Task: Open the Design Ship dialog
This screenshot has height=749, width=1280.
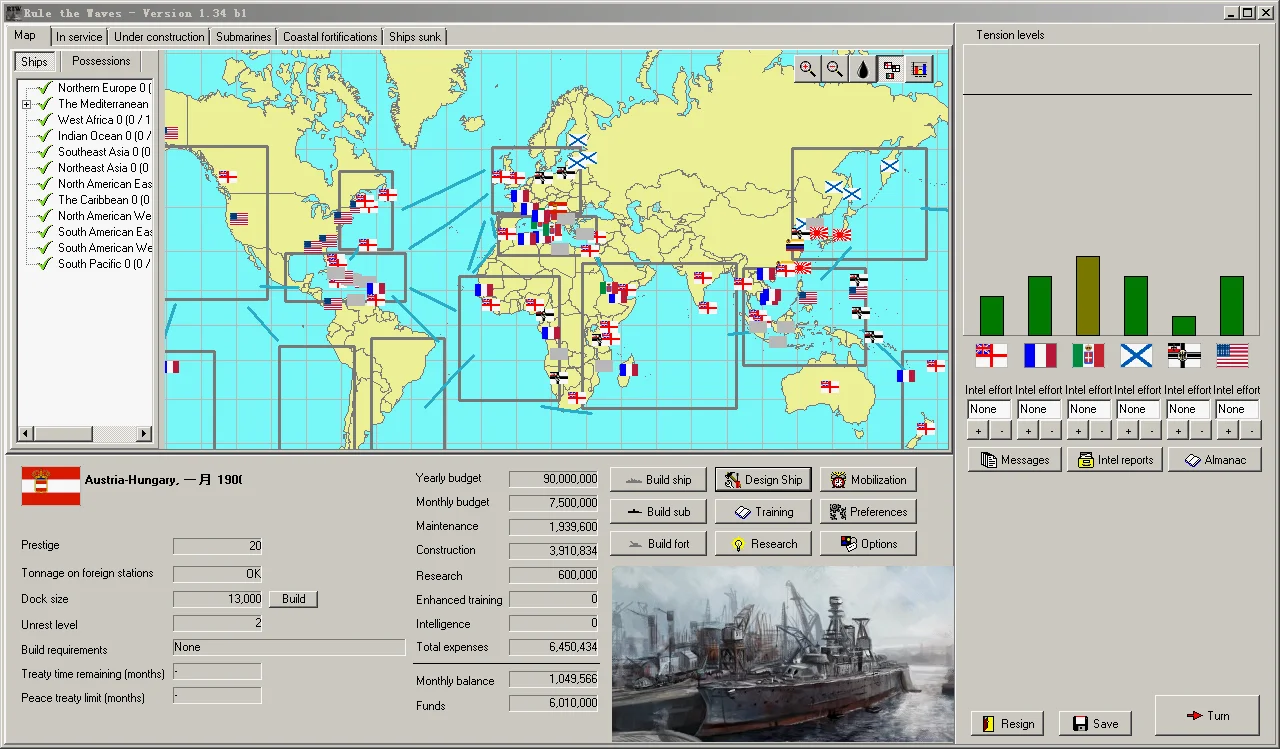Action: pyautogui.click(x=763, y=480)
